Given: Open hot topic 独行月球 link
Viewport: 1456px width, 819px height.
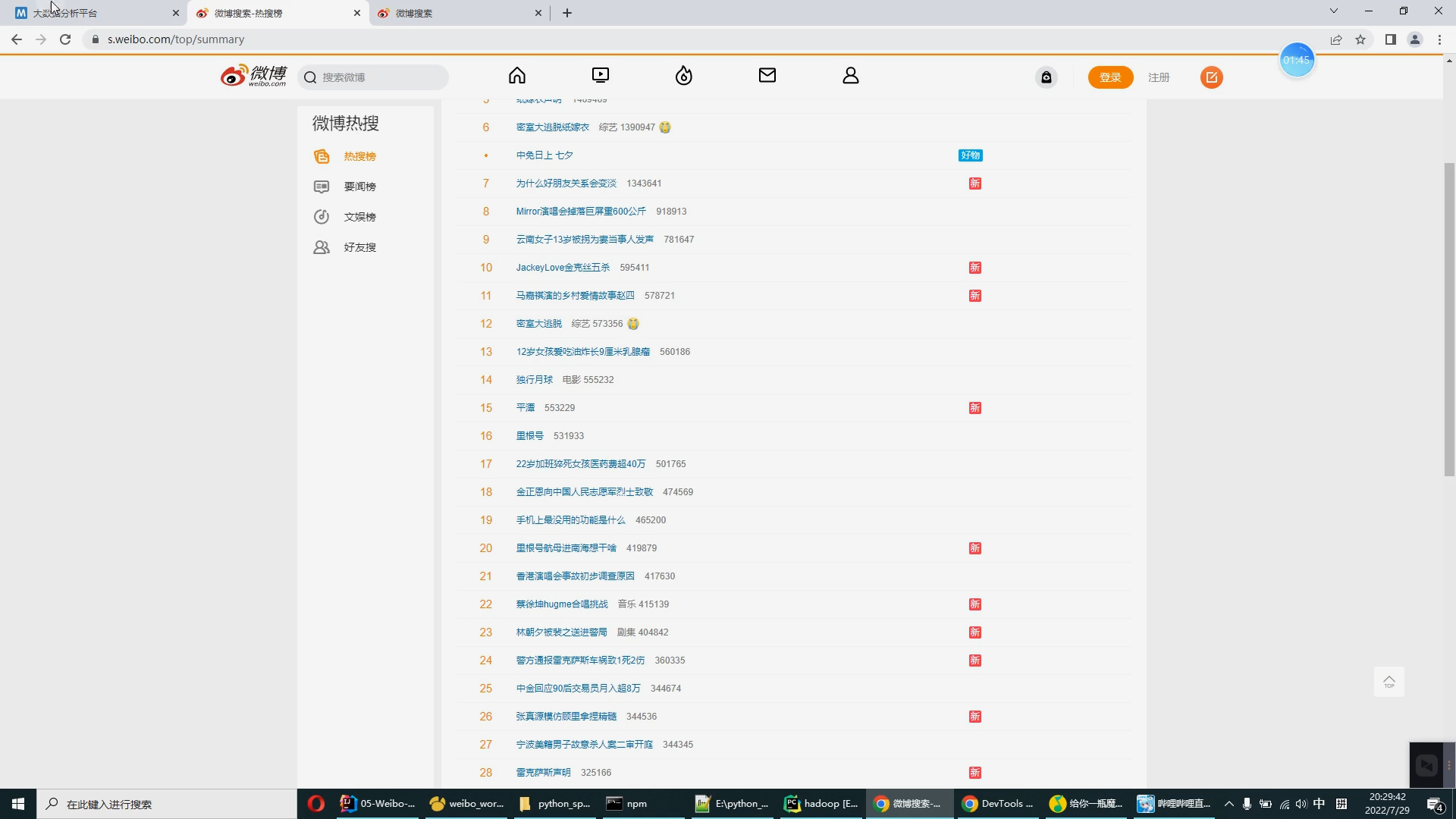Looking at the screenshot, I should 535,380.
